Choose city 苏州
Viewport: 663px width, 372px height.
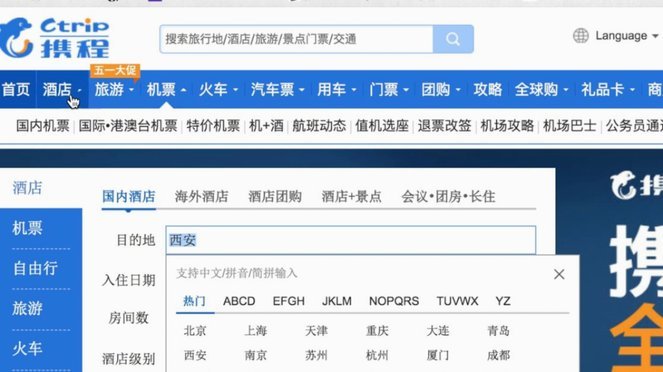pyautogui.click(x=316, y=355)
